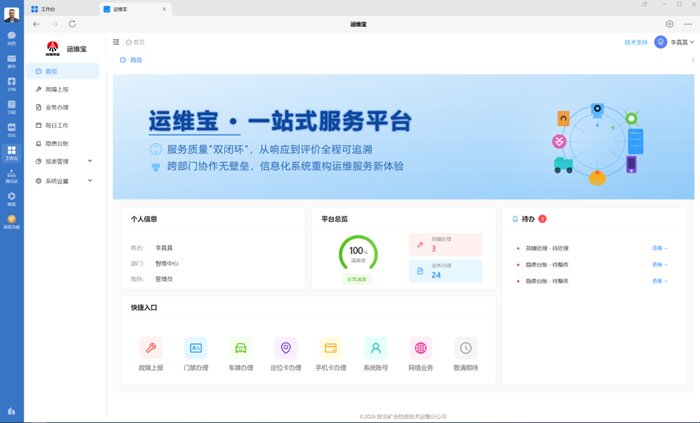This screenshot has height=423, width=700.
Task: Open the 故障上报 quick entry icon
Action: (150, 348)
